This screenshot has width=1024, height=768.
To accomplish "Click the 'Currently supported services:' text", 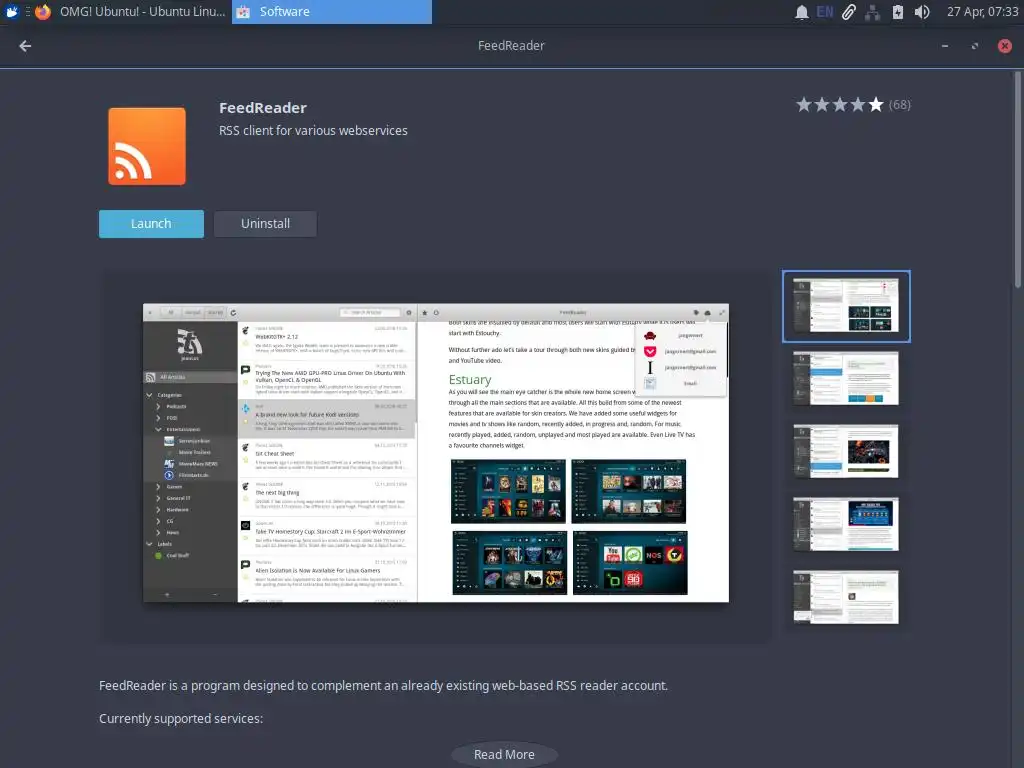I will (x=181, y=718).
